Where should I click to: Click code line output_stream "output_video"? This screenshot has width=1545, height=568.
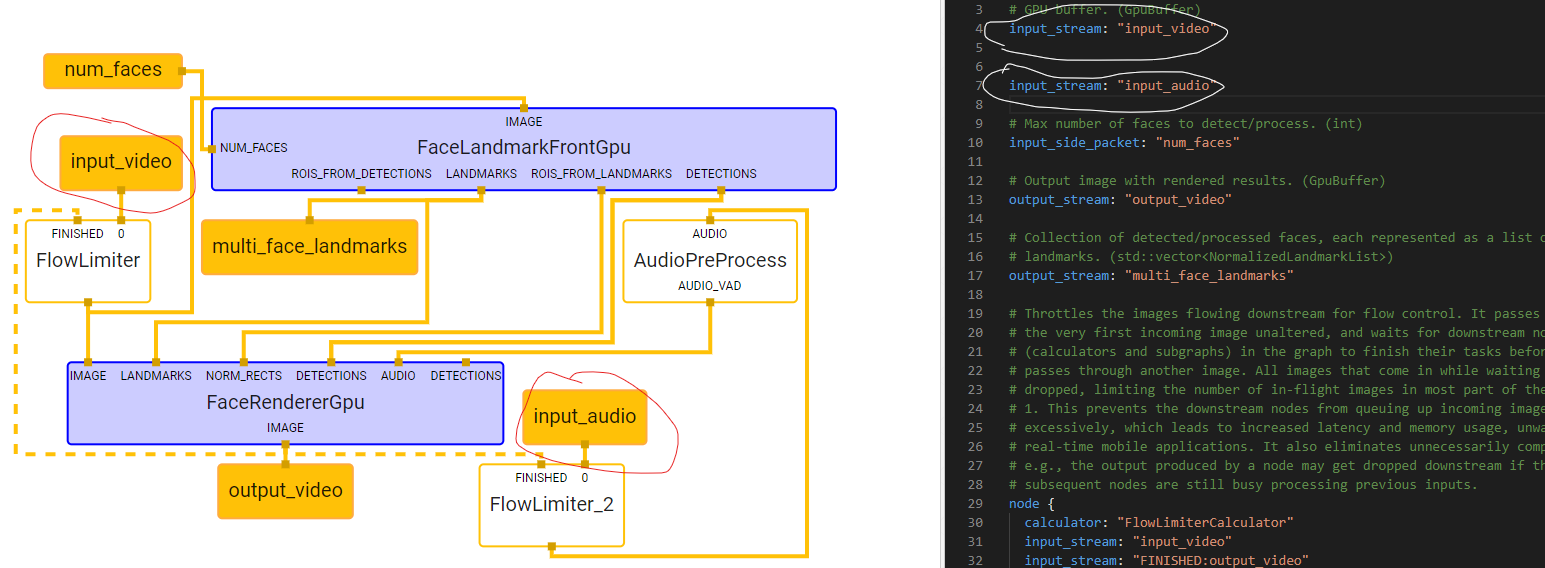click(x=1120, y=200)
